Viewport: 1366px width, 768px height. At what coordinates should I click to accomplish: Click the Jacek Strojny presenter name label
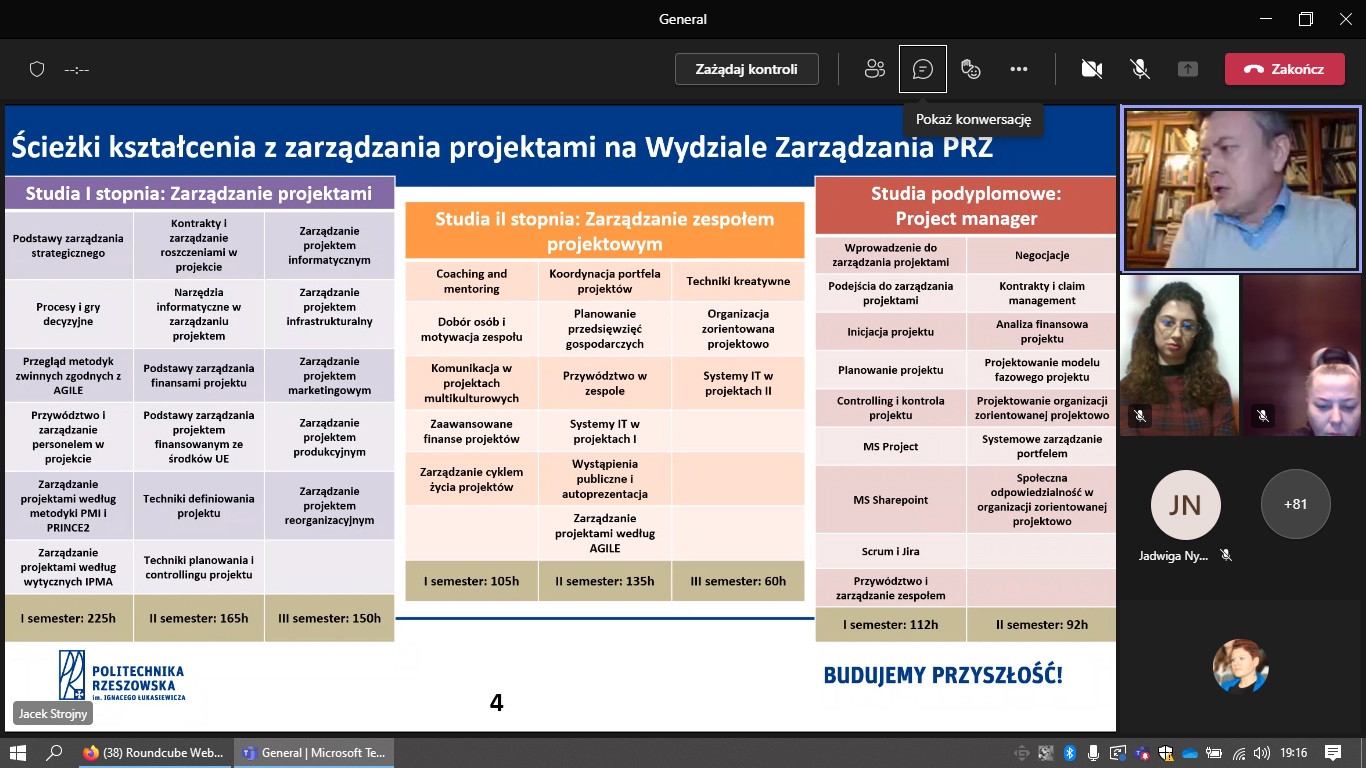pyautogui.click(x=54, y=714)
